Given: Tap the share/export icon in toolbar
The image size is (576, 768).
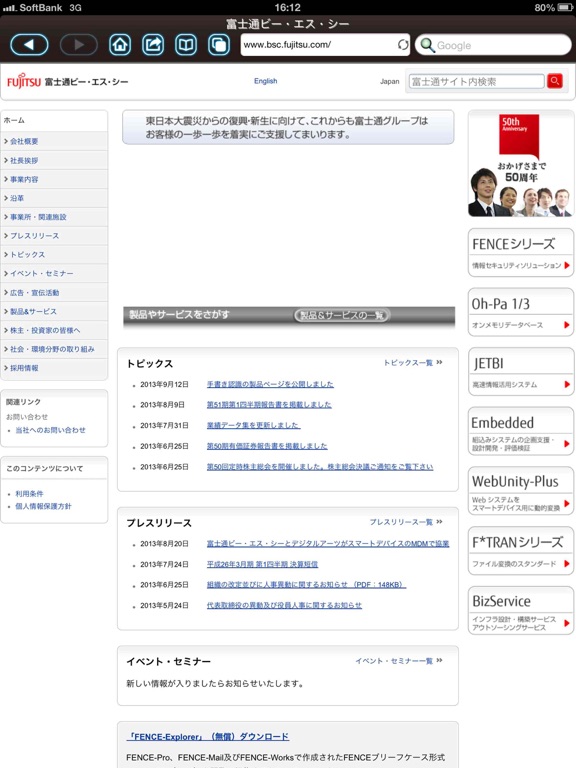Looking at the screenshot, I should click(x=153, y=45).
